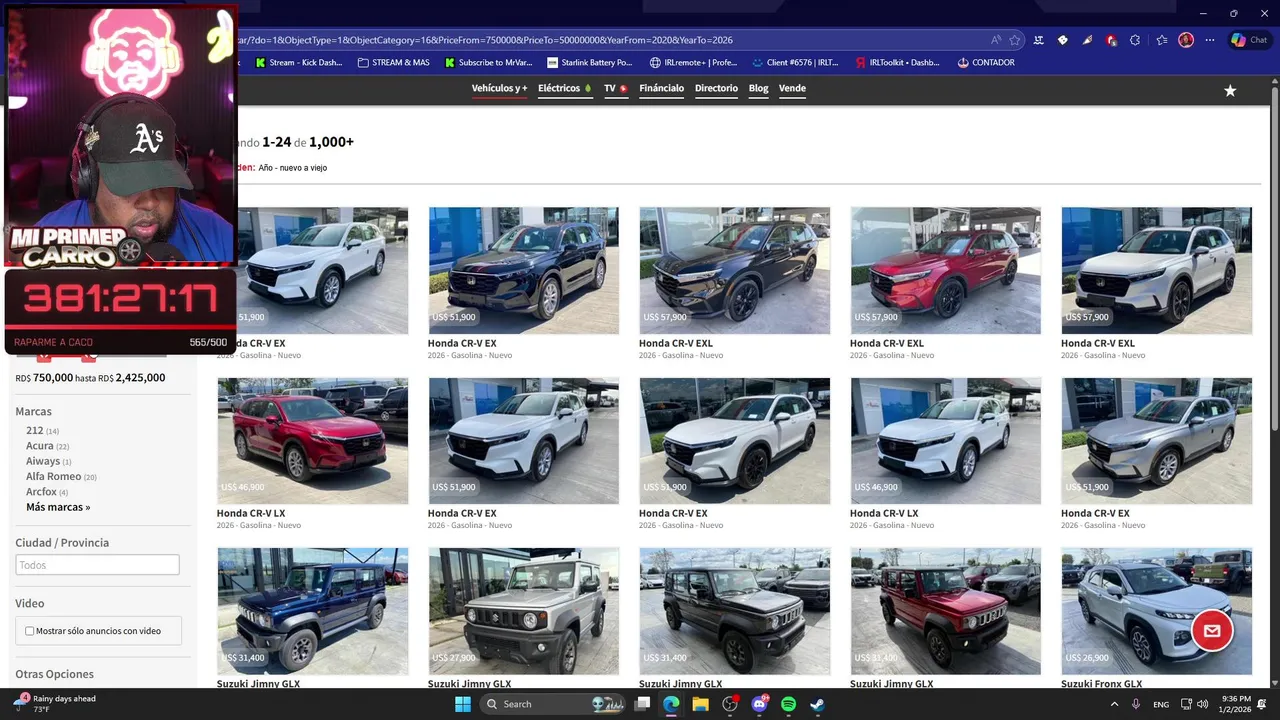The height and width of the screenshot is (720, 1280).
Task: Open weather widget Rainy days ahead
Action: (55, 704)
